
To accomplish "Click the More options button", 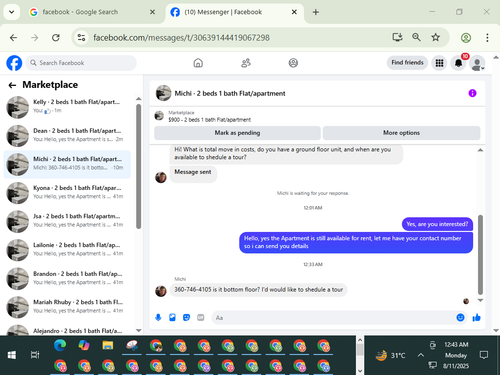I will pyautogui.click(x=401, y=133).
